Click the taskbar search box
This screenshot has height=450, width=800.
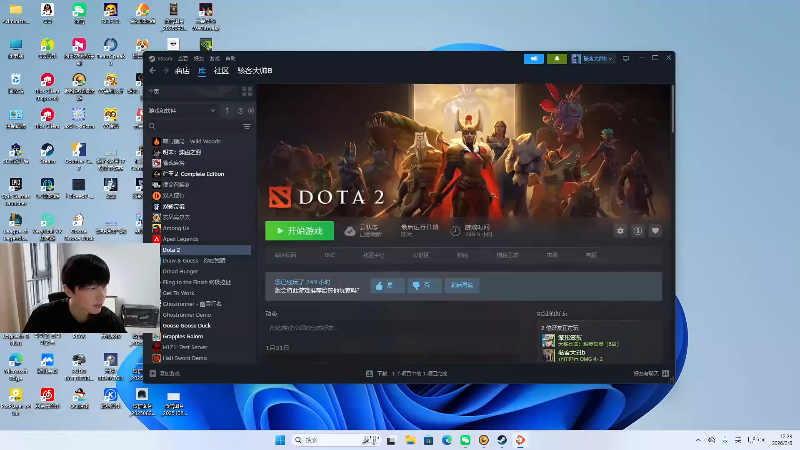click(336, 440)
